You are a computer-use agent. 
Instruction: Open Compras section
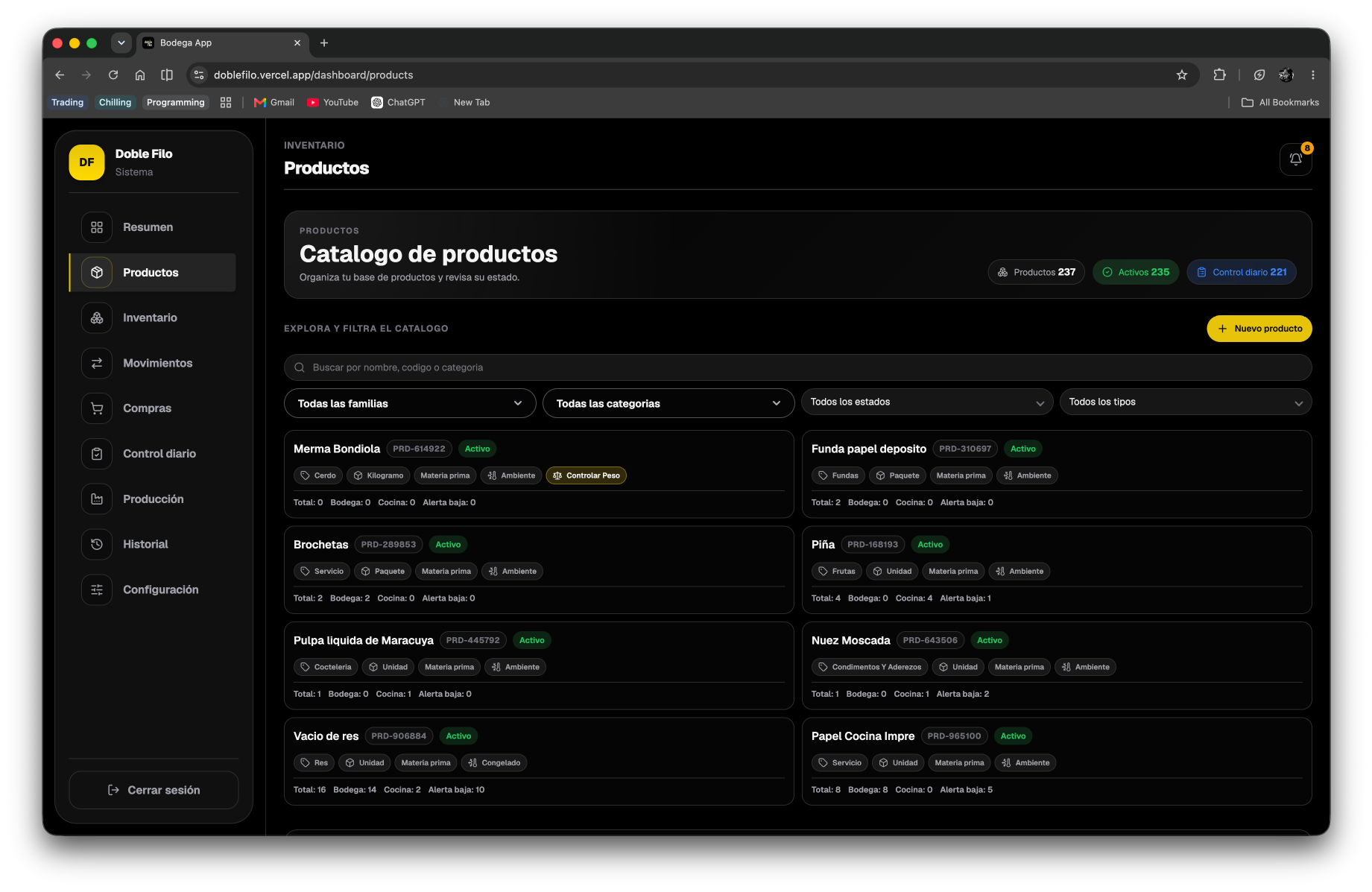[x=153, y=408]
